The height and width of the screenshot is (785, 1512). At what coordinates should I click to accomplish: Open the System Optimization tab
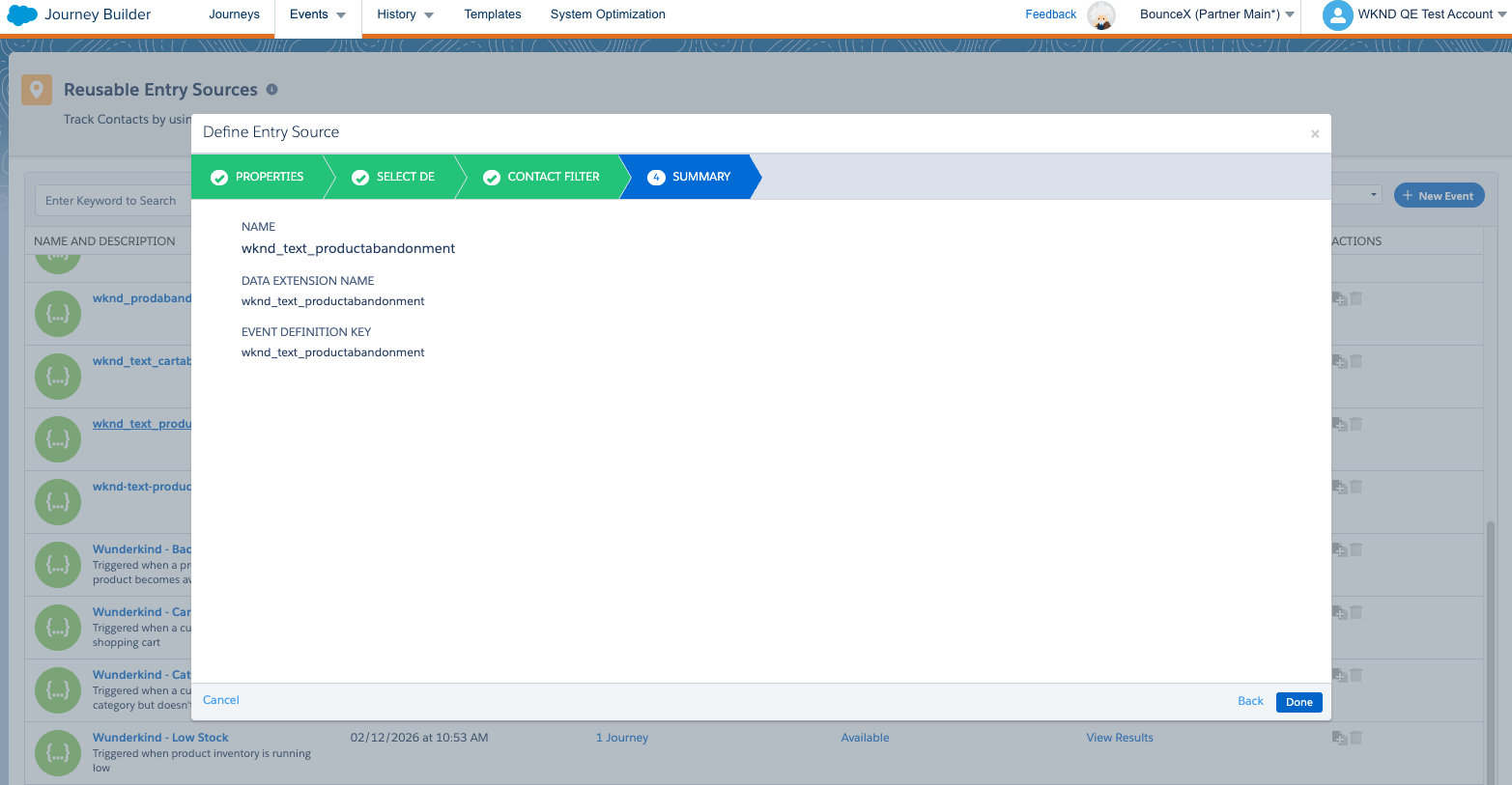click(608, 14)
